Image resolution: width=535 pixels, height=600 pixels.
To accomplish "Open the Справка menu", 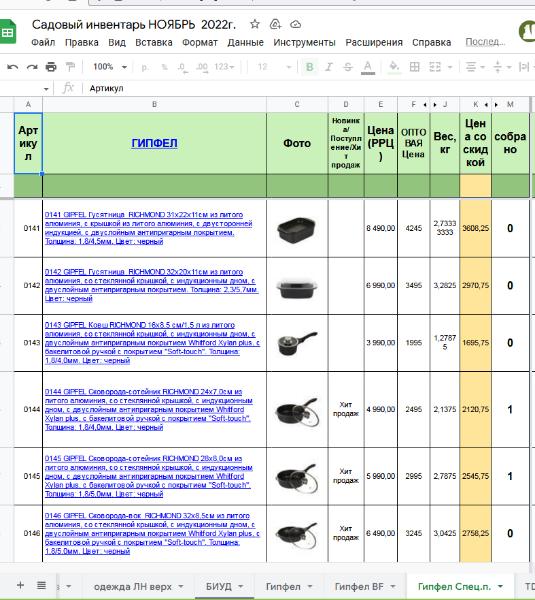I will pos(431,42).
